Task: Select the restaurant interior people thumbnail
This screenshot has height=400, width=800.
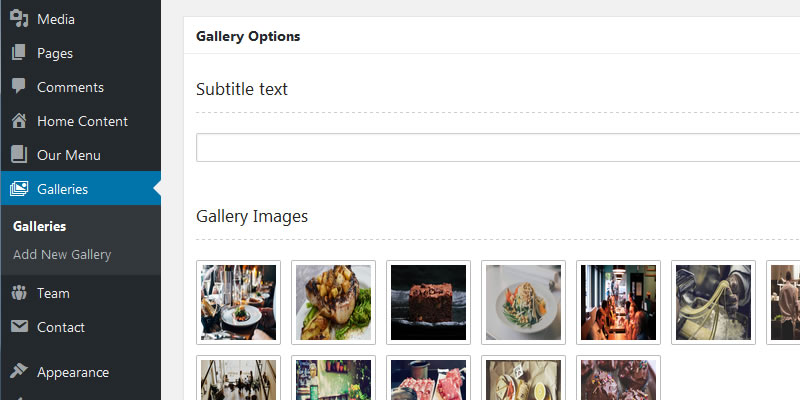Action: [618, 302]
